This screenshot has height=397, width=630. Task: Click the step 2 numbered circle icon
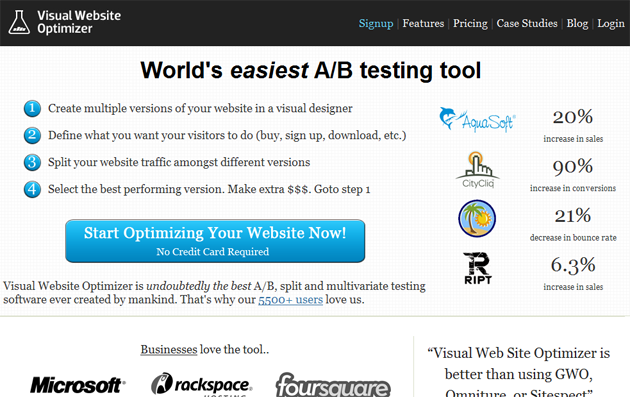click(32, 135)
